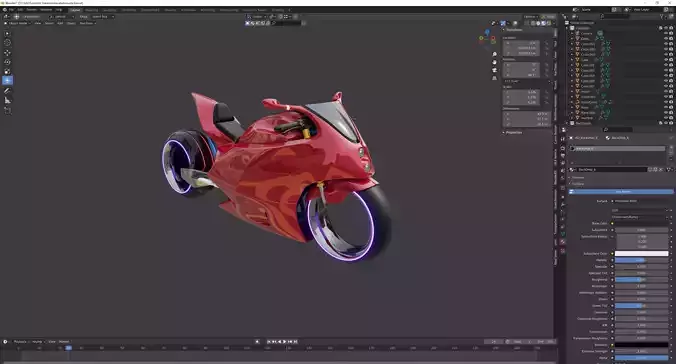Select the Rotate tool
The width and height of the screenshot is (676, 364).
point(7,62)
